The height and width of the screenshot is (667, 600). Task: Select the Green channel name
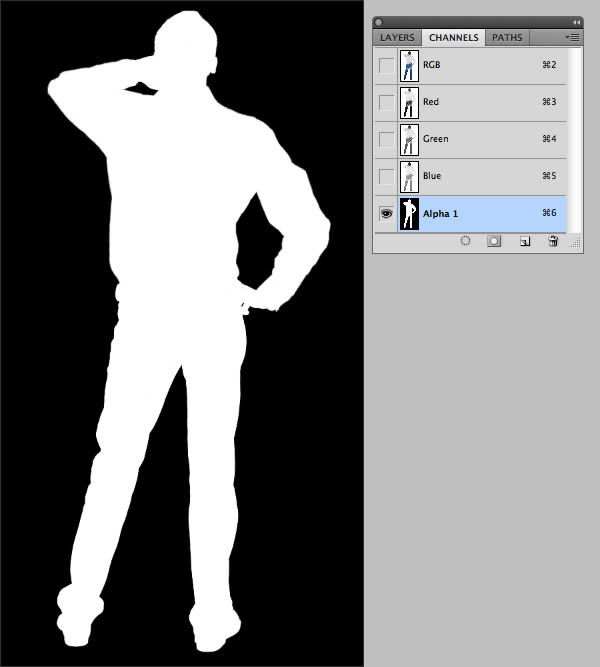pyautogui.click(x=435, y=139)
